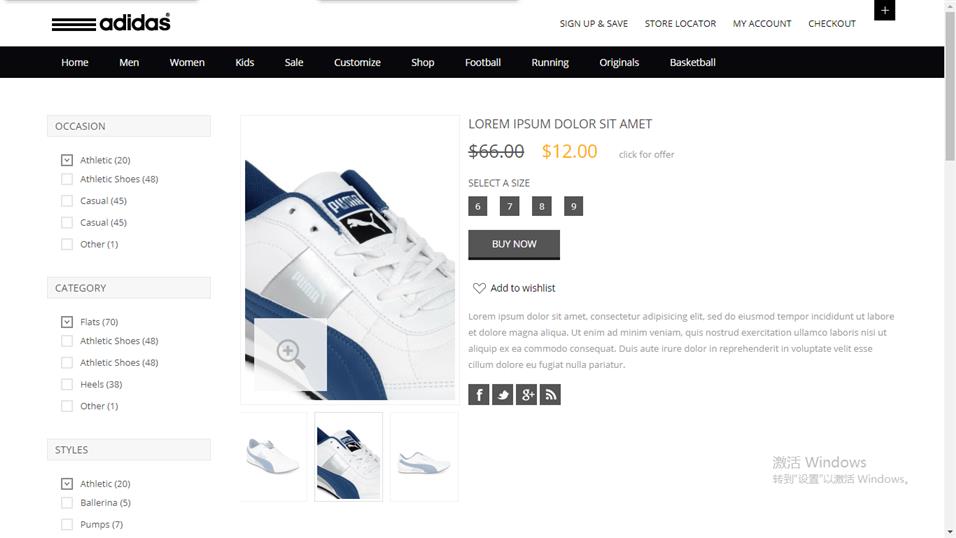Image resolution: width=956 pixels, height=538 pixels.
Task: Expand the STYLES filter header
Action: (129, 450)
